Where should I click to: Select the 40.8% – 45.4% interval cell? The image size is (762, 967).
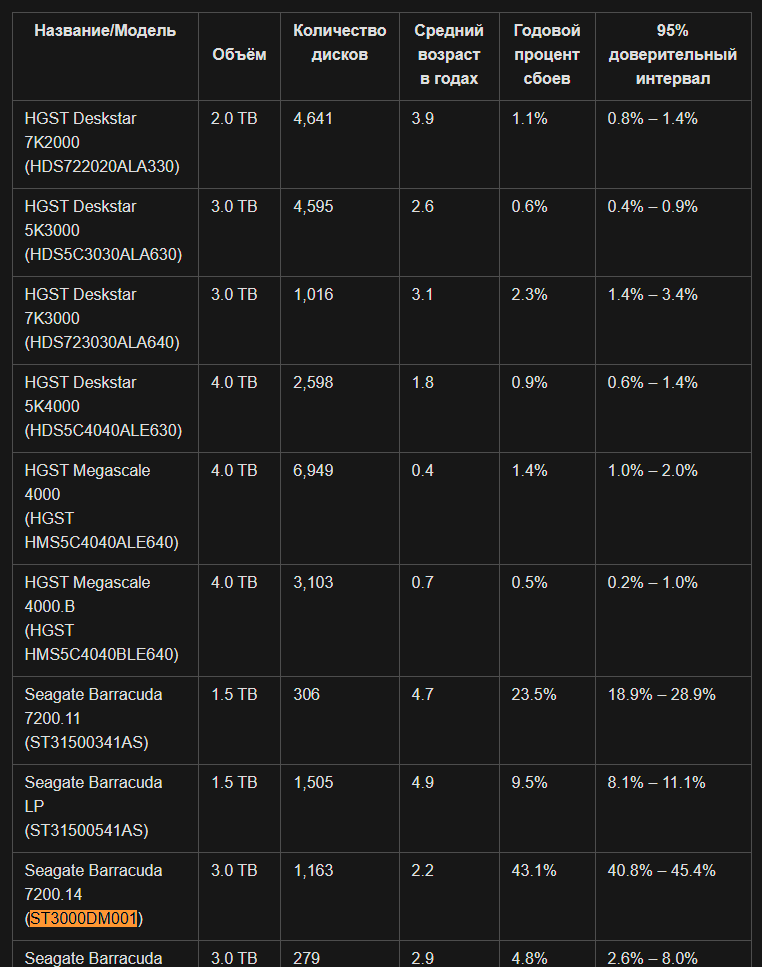pos(661,870)
